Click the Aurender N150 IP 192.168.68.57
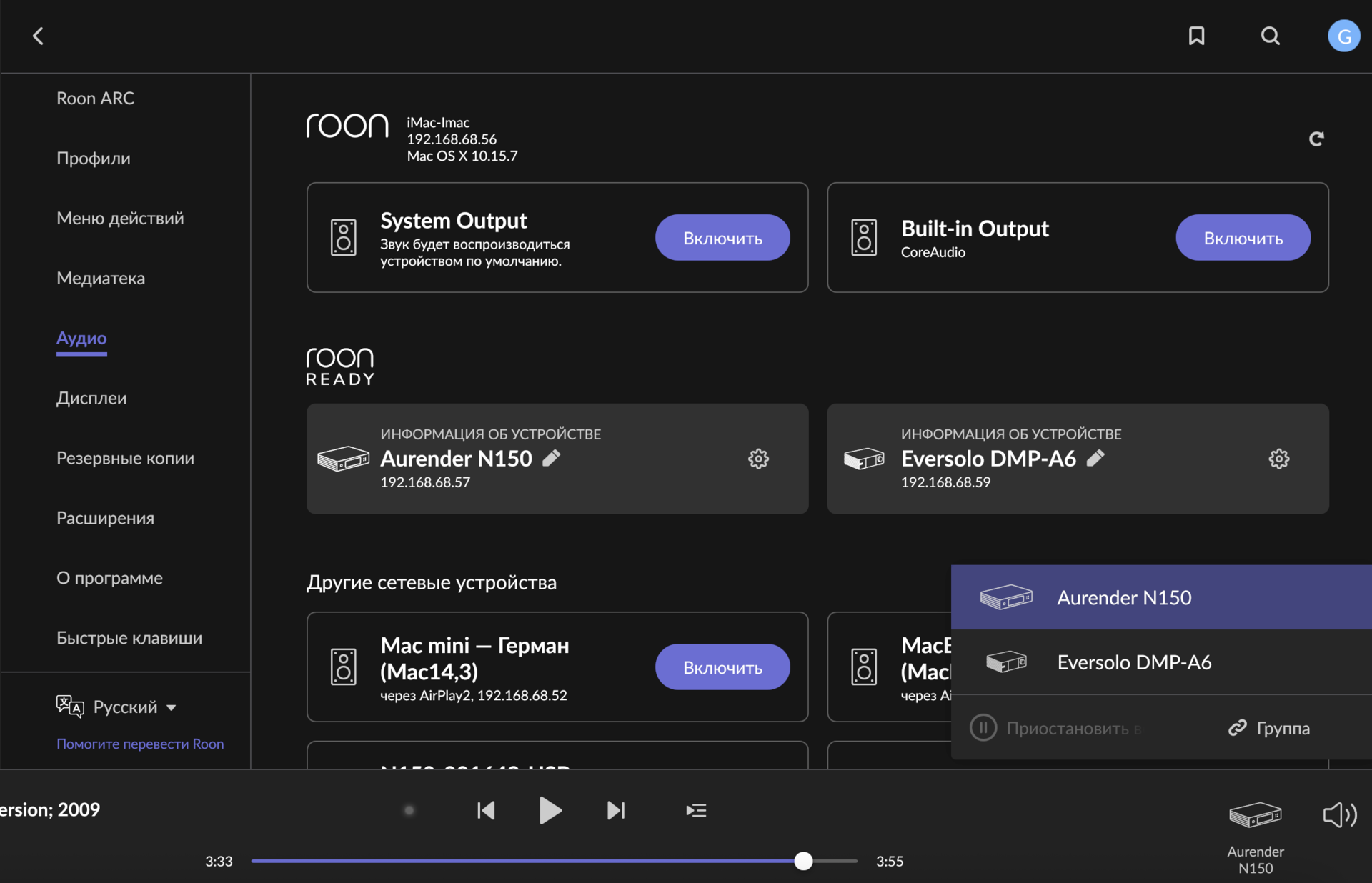This screenshot has height=883, width=1372. (x=425, y=482)
